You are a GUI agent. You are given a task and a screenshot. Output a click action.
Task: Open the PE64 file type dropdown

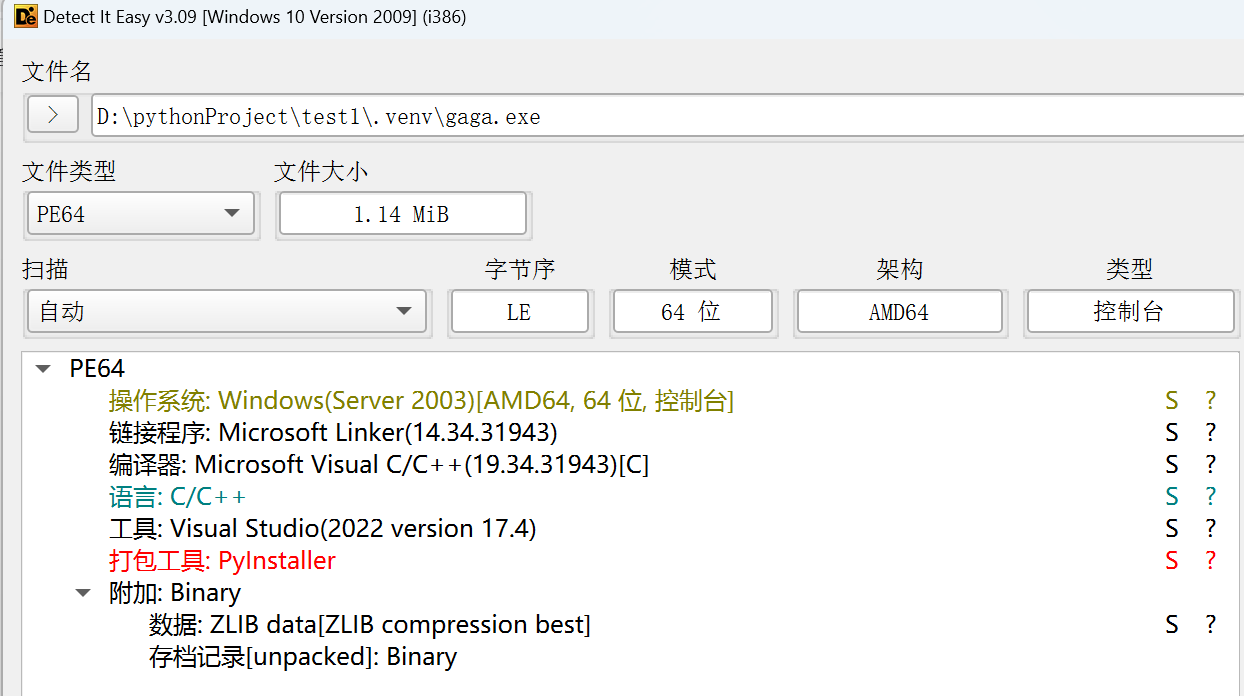tap(140, 213)
